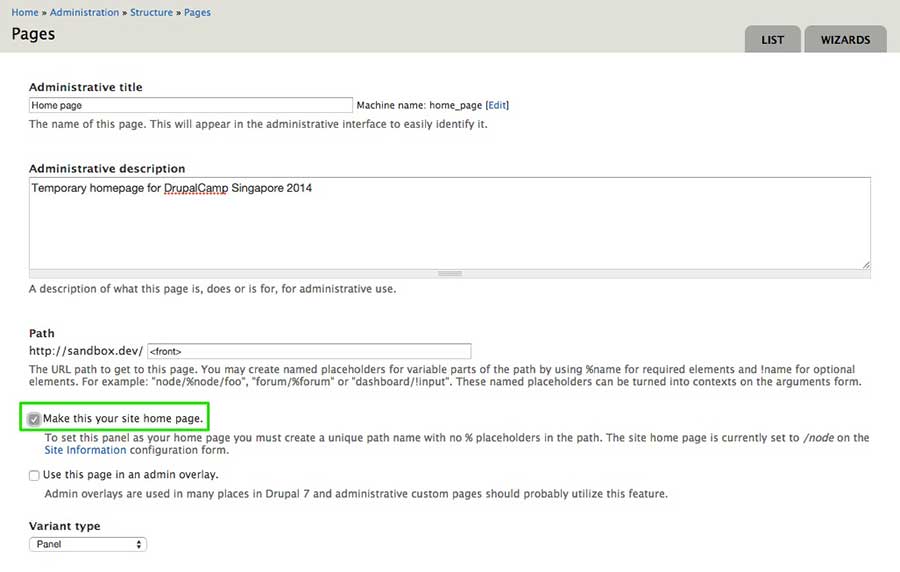Click the corner resize handle of description box

[865, 264]
